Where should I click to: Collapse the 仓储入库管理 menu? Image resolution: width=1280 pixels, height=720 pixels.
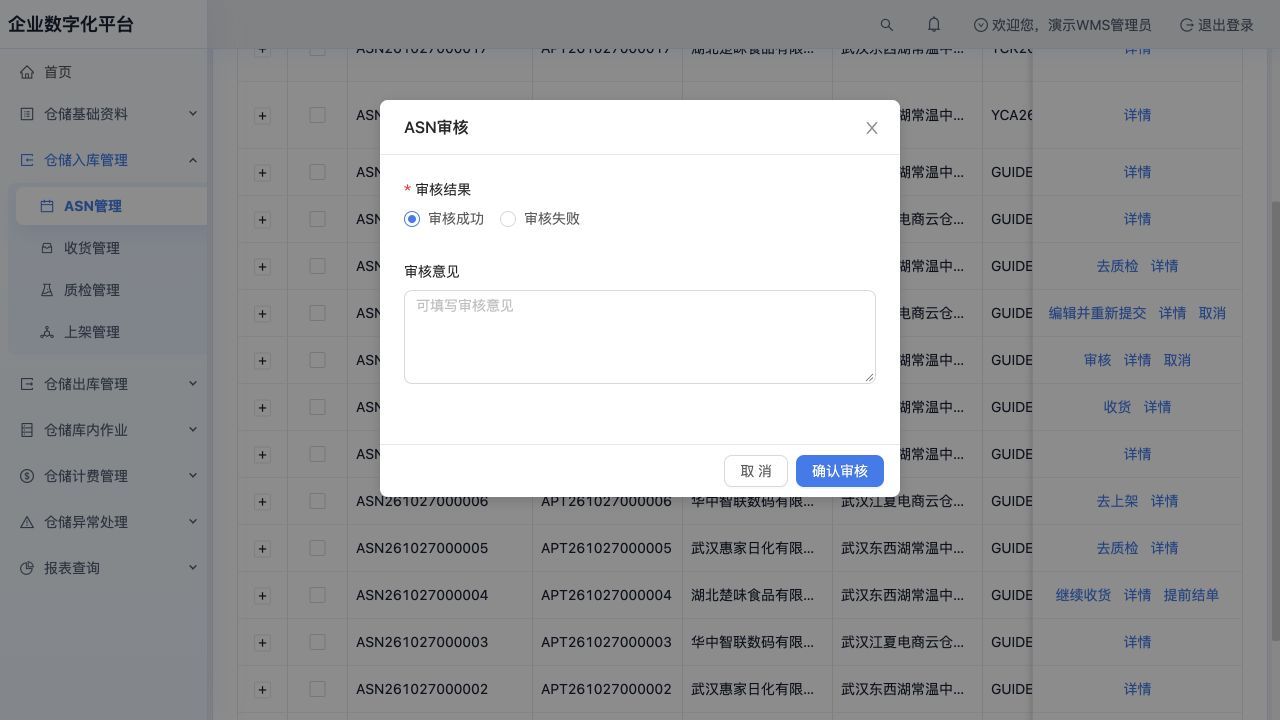point(104,160)
